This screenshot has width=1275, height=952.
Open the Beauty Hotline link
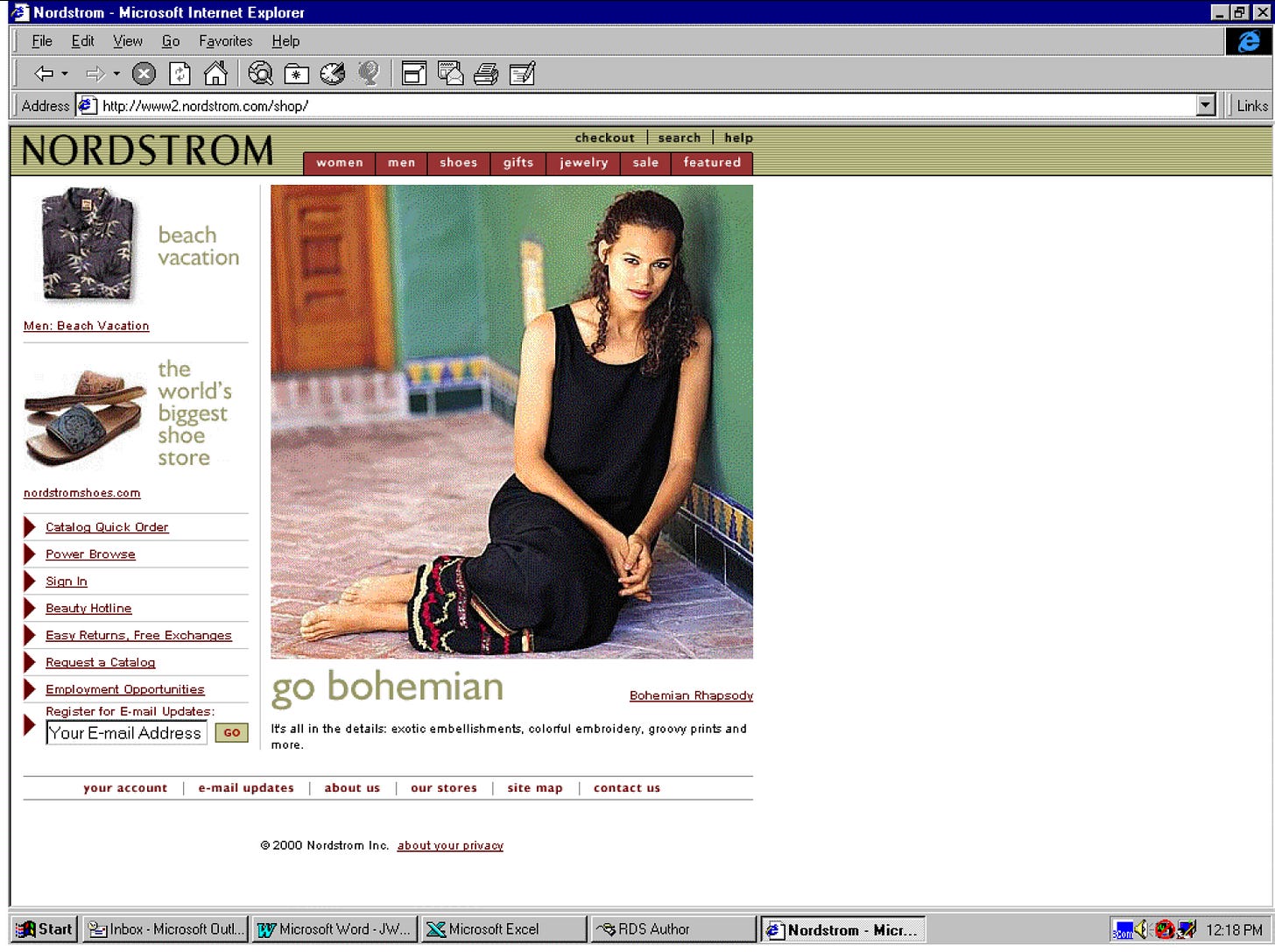tap(88, 609)
